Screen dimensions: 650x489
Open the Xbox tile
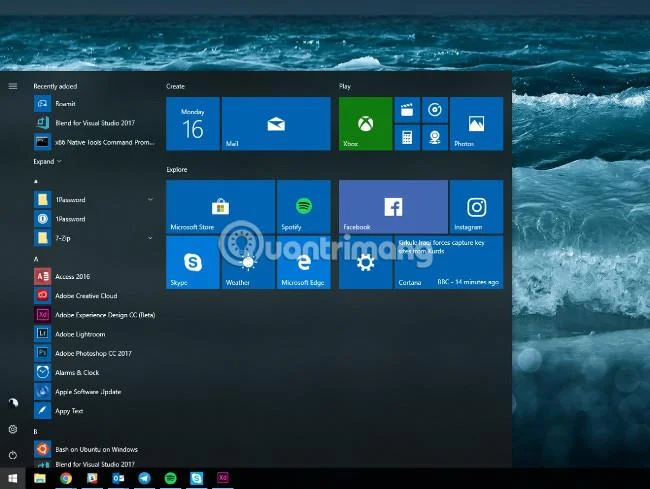pos(366,123)
